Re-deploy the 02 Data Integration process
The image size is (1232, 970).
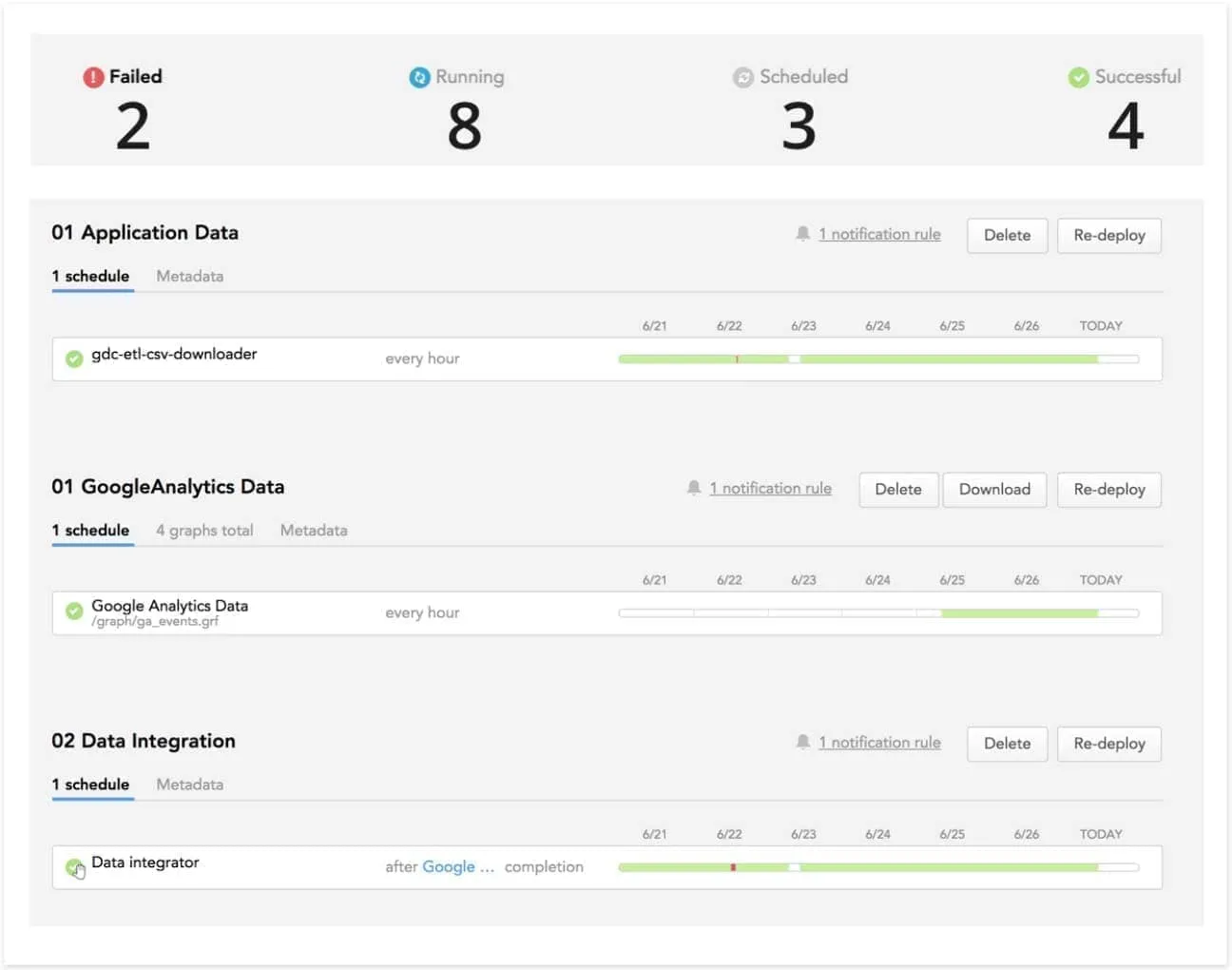pyautogui.click(x=1108, y=744)
